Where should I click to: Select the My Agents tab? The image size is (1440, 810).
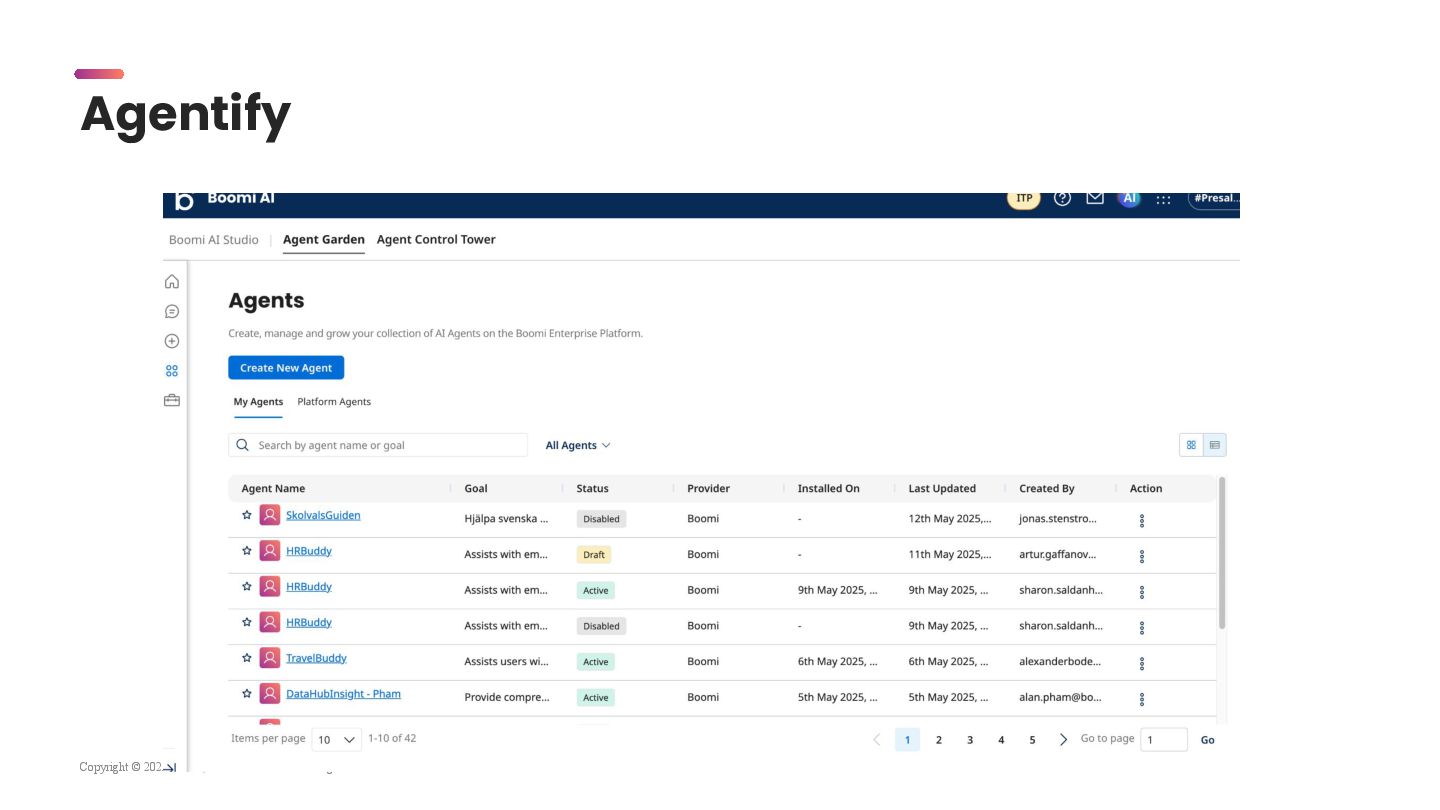tap(258, 402)
